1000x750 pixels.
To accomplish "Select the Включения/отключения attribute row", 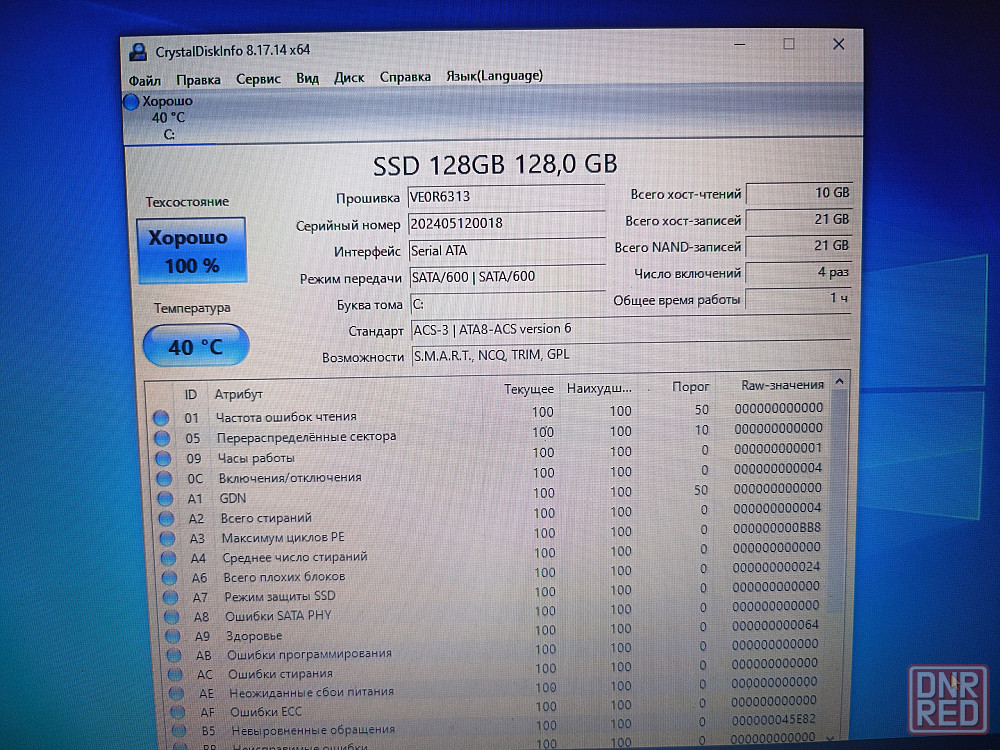I will (490, 473).
